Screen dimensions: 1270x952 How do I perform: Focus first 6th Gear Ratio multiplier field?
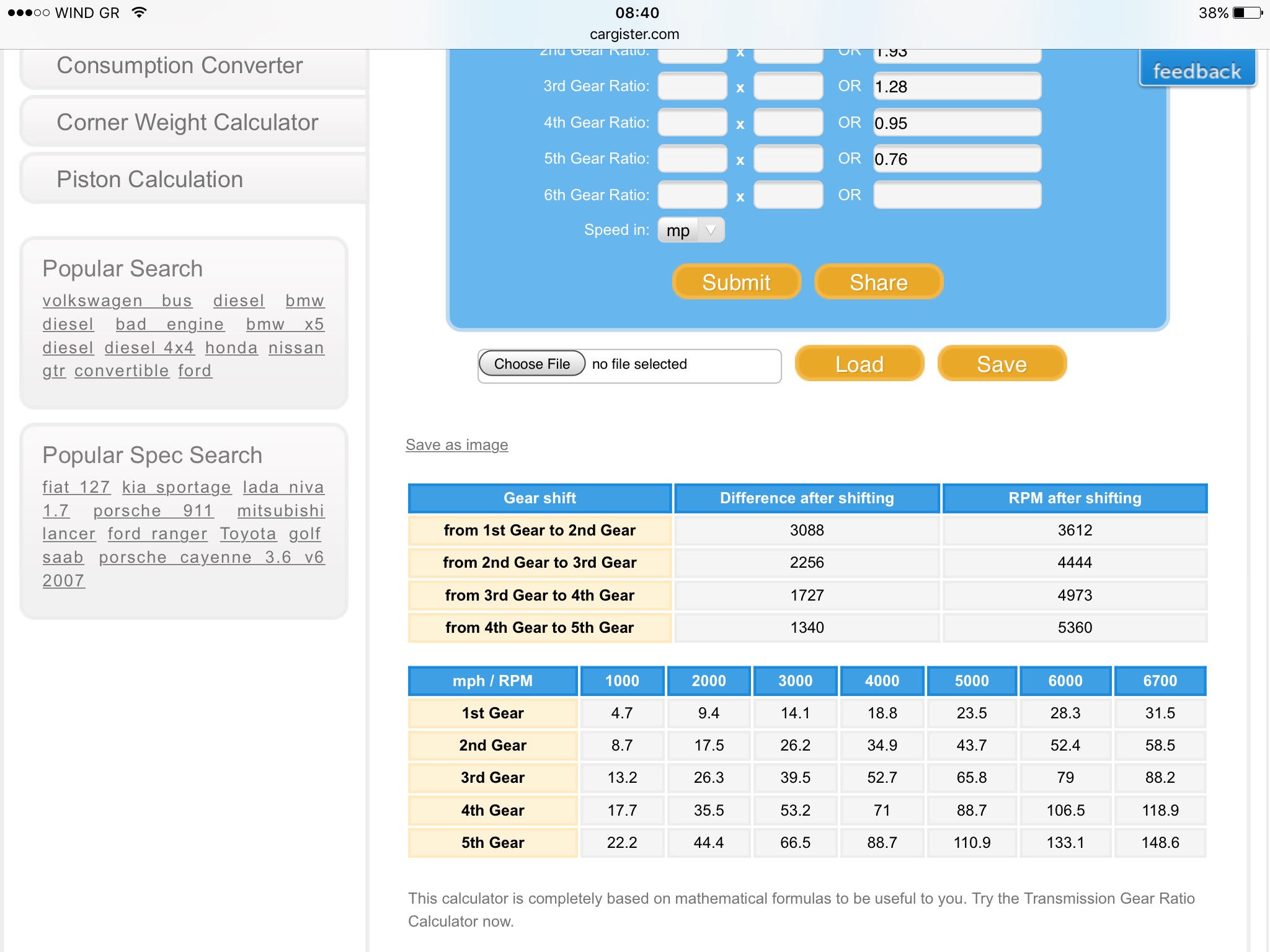(x=692, y=195)
